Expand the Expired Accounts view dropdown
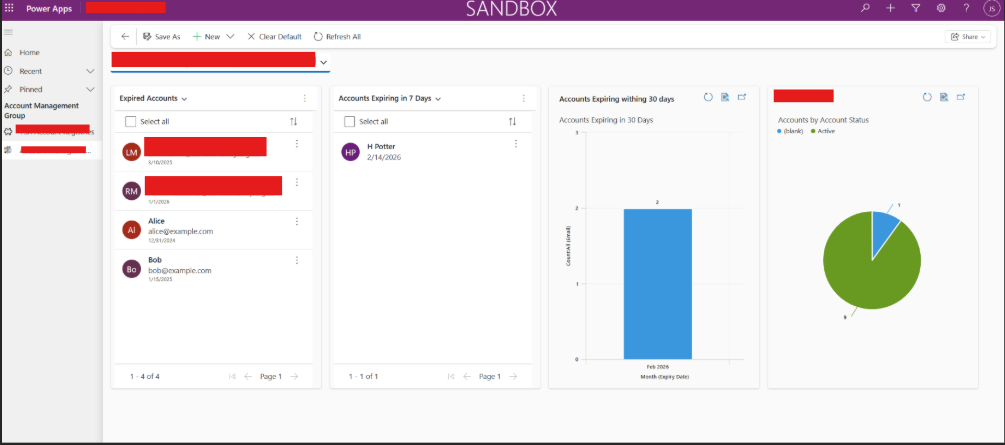 [185, 99]
